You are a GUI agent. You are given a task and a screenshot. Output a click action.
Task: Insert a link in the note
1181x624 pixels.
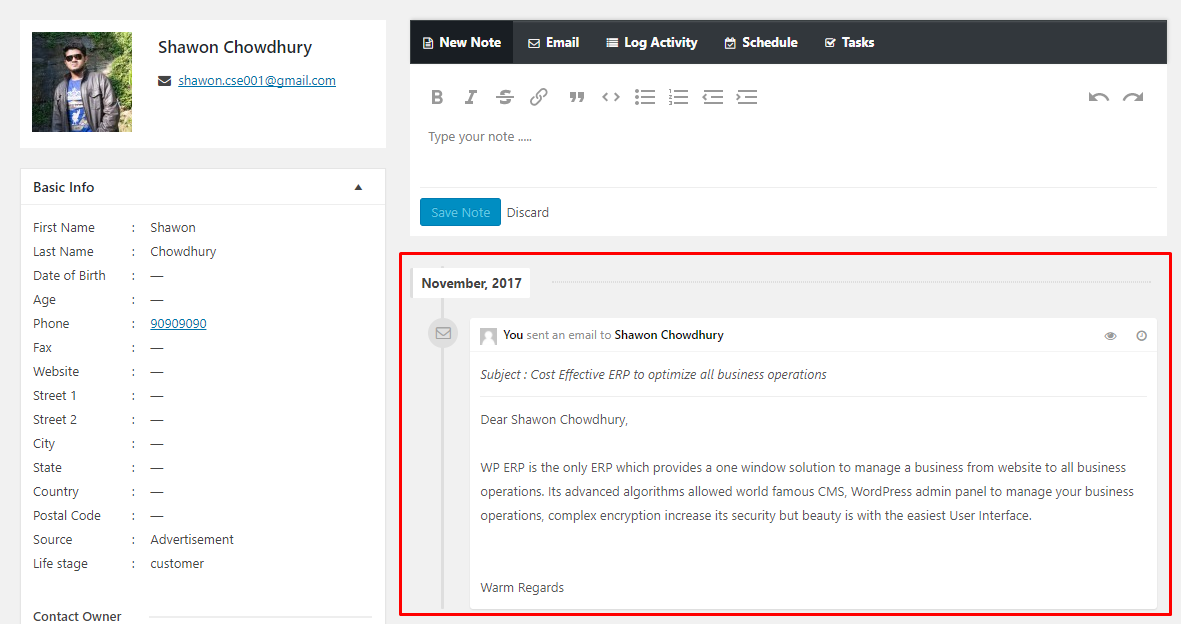pos(539,97)
